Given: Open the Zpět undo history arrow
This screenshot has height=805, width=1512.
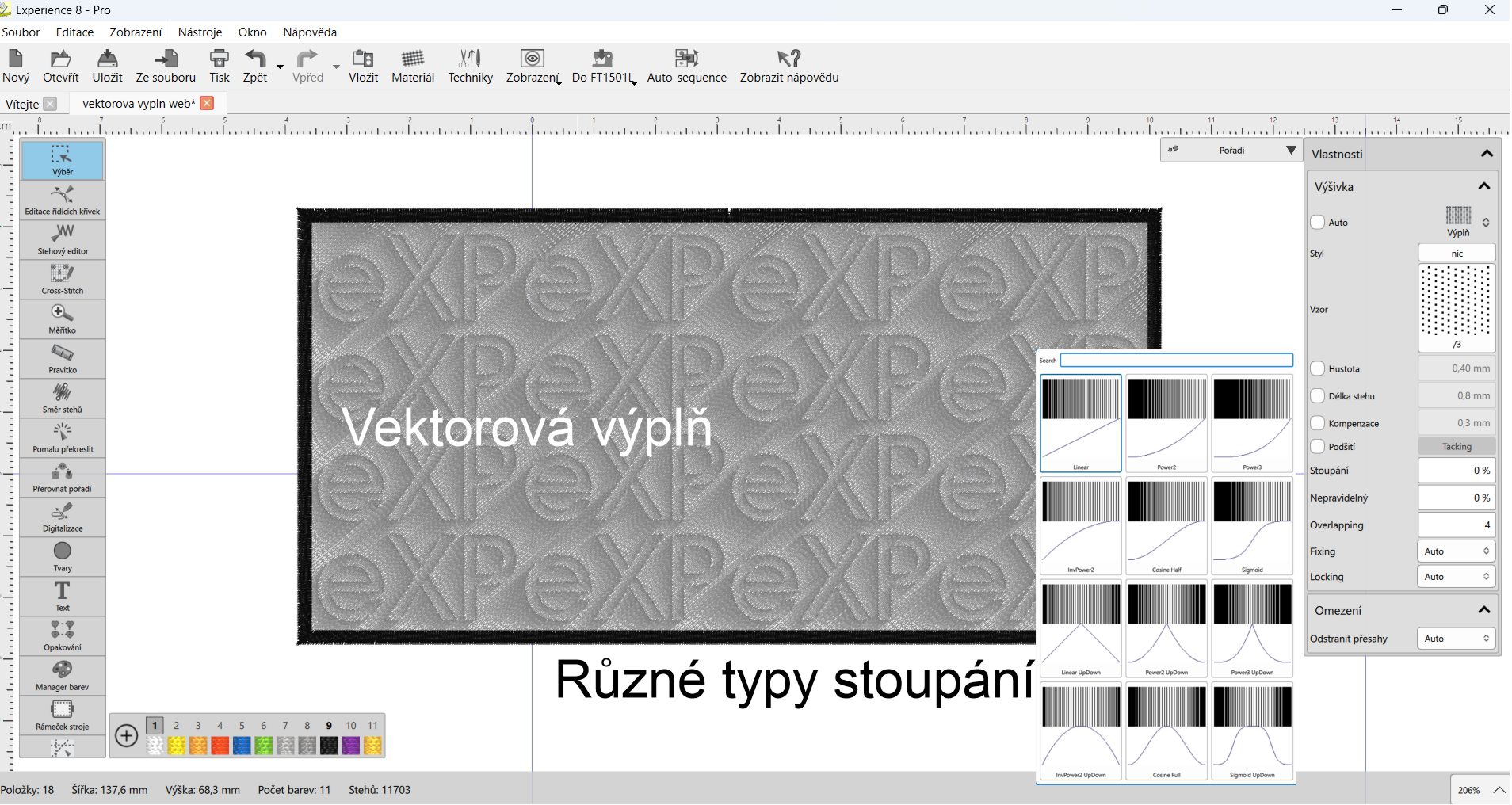Looking at the screenshot, I should (280, 67).
